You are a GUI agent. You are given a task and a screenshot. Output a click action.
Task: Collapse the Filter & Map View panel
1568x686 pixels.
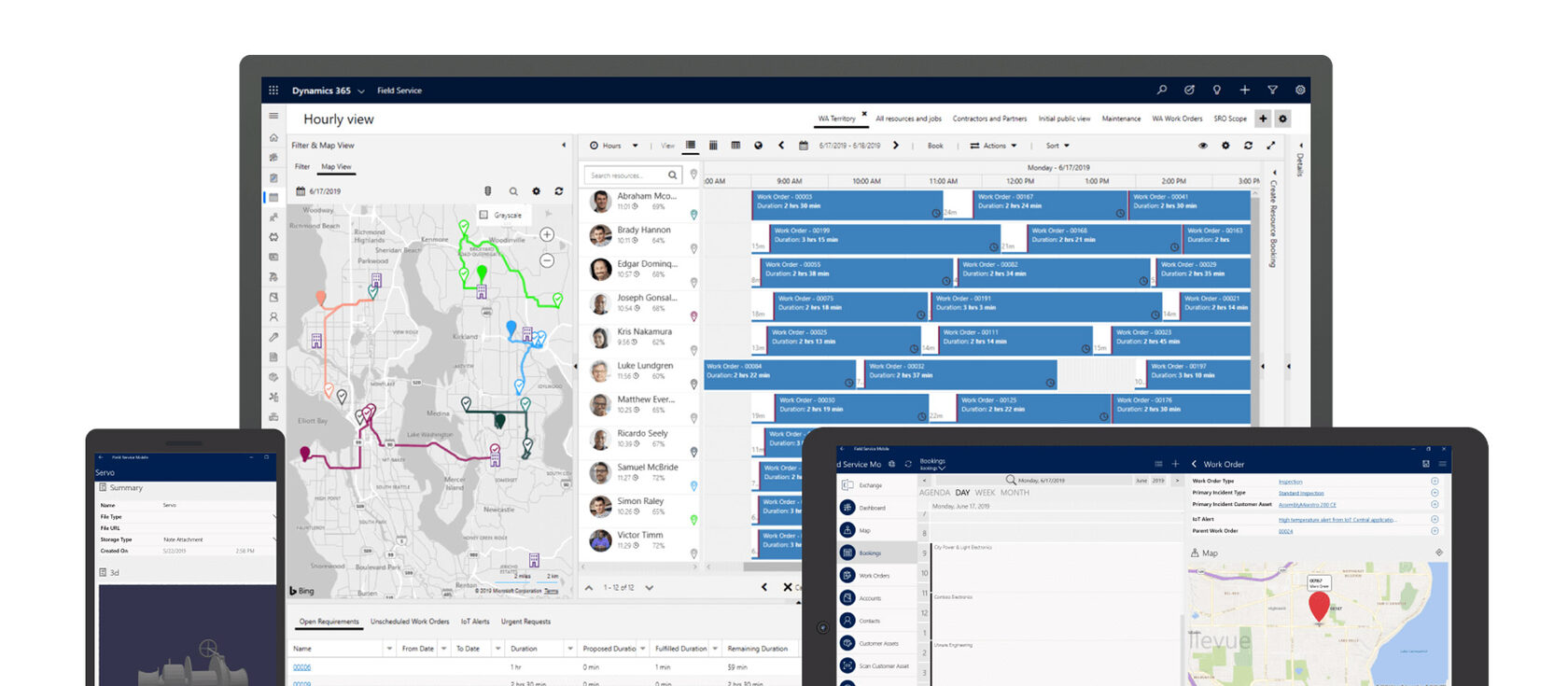(564, 146)
